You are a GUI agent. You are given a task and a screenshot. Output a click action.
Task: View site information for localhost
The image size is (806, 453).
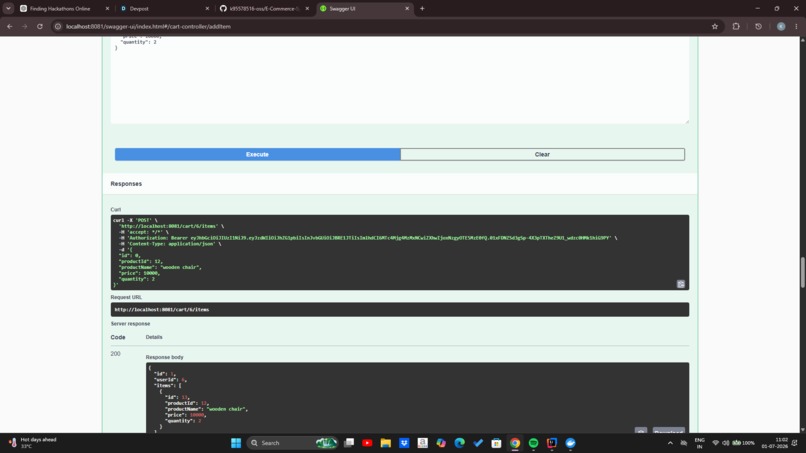point(58,26)
